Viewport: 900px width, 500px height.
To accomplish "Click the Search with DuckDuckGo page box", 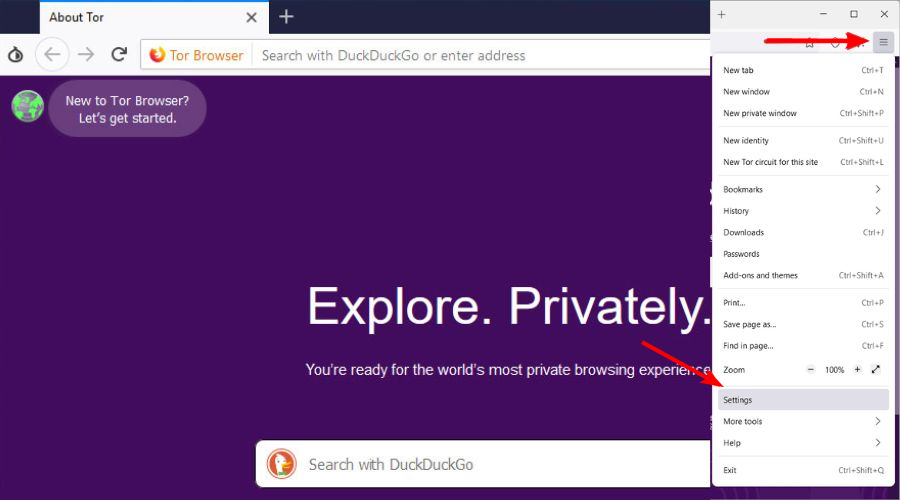I will 483,464.
